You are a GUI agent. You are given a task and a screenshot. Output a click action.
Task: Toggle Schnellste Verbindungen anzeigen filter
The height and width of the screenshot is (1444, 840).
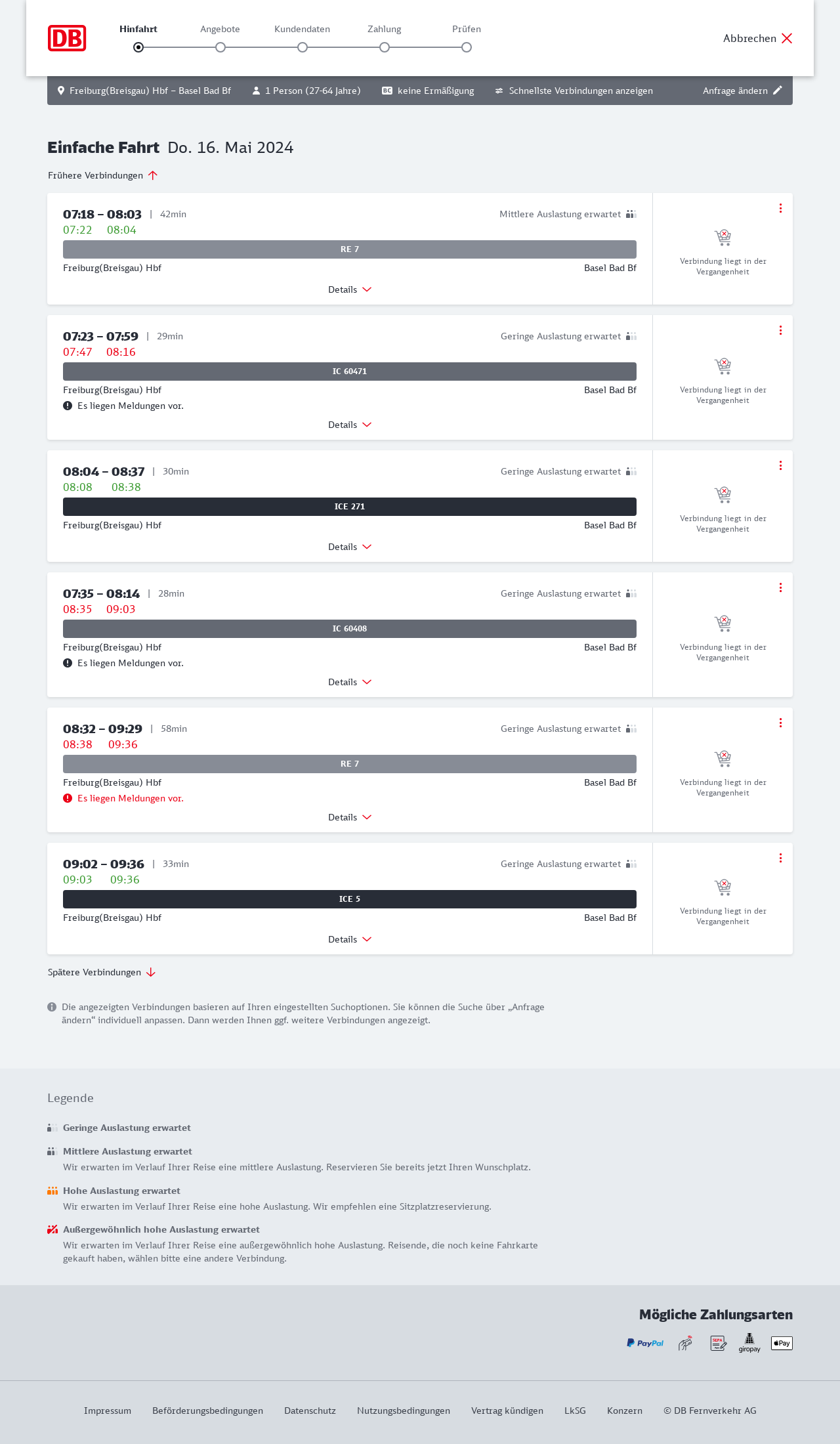pos(574,91)
